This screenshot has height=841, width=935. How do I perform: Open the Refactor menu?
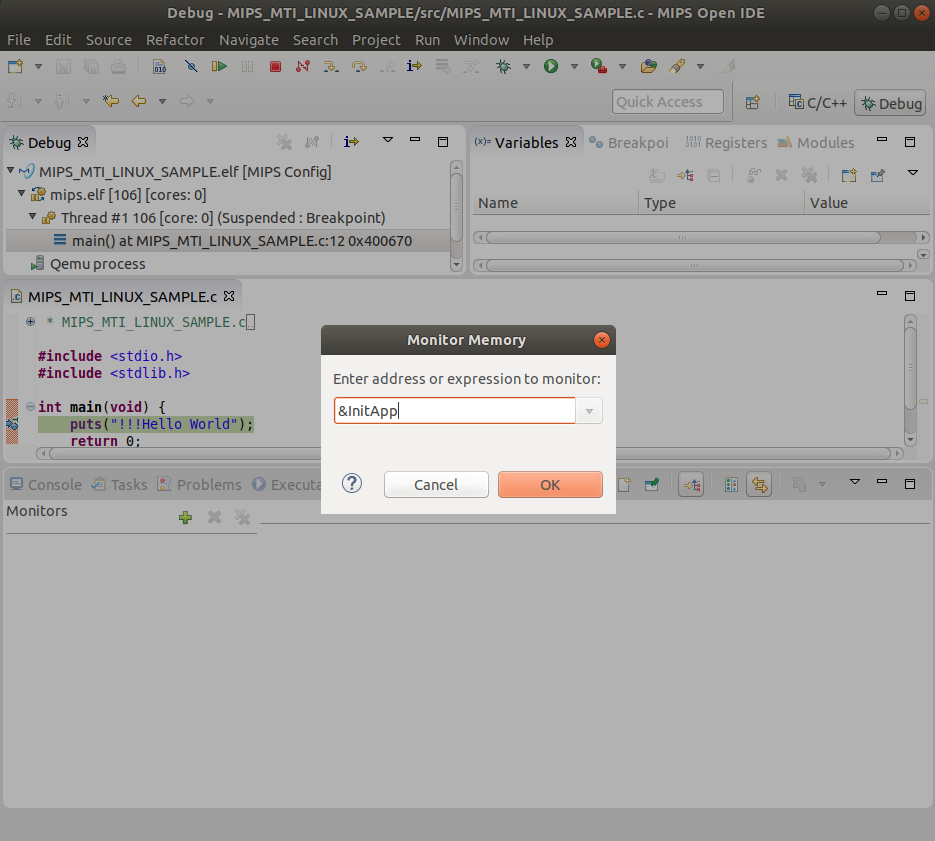(175, 40)
